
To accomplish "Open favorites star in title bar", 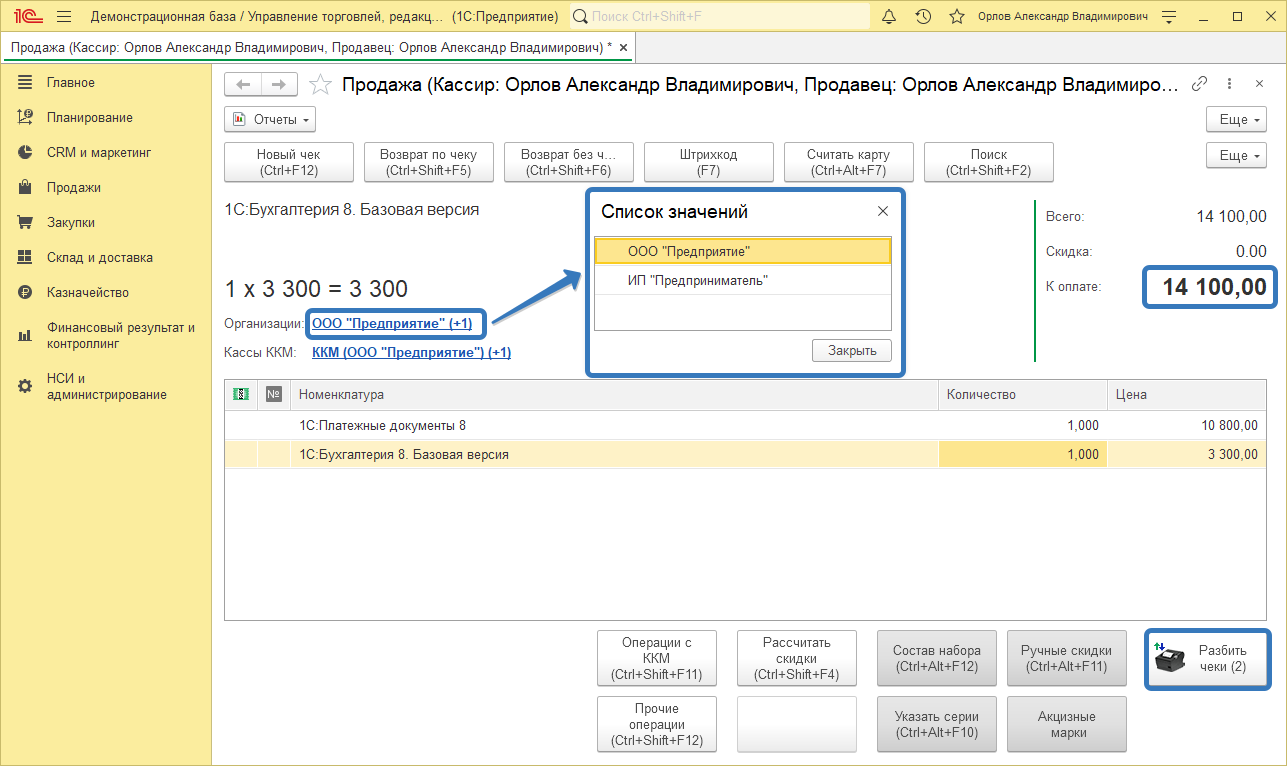I will pyautogui.click(x=956, y=17).
